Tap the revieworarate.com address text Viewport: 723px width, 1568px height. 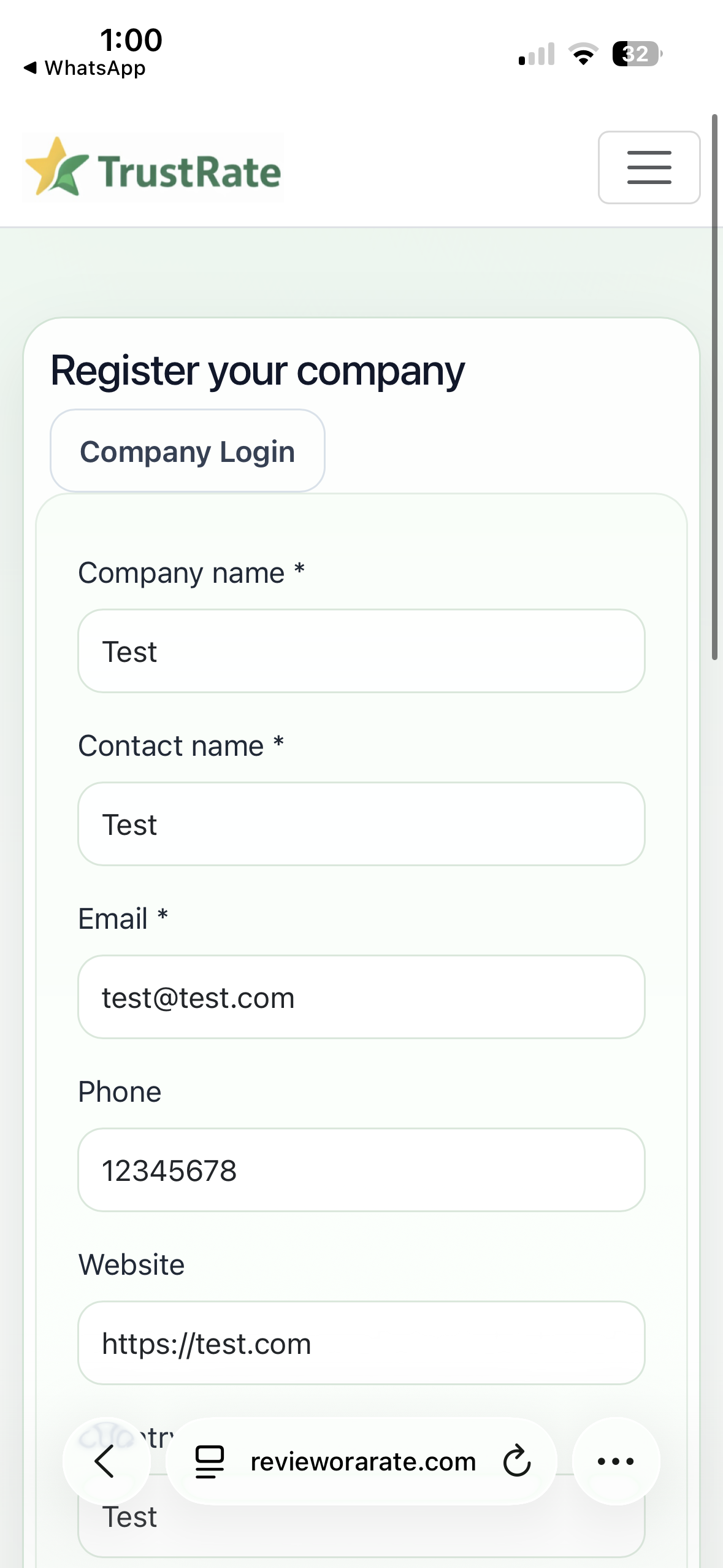[x=363, y=1461]
